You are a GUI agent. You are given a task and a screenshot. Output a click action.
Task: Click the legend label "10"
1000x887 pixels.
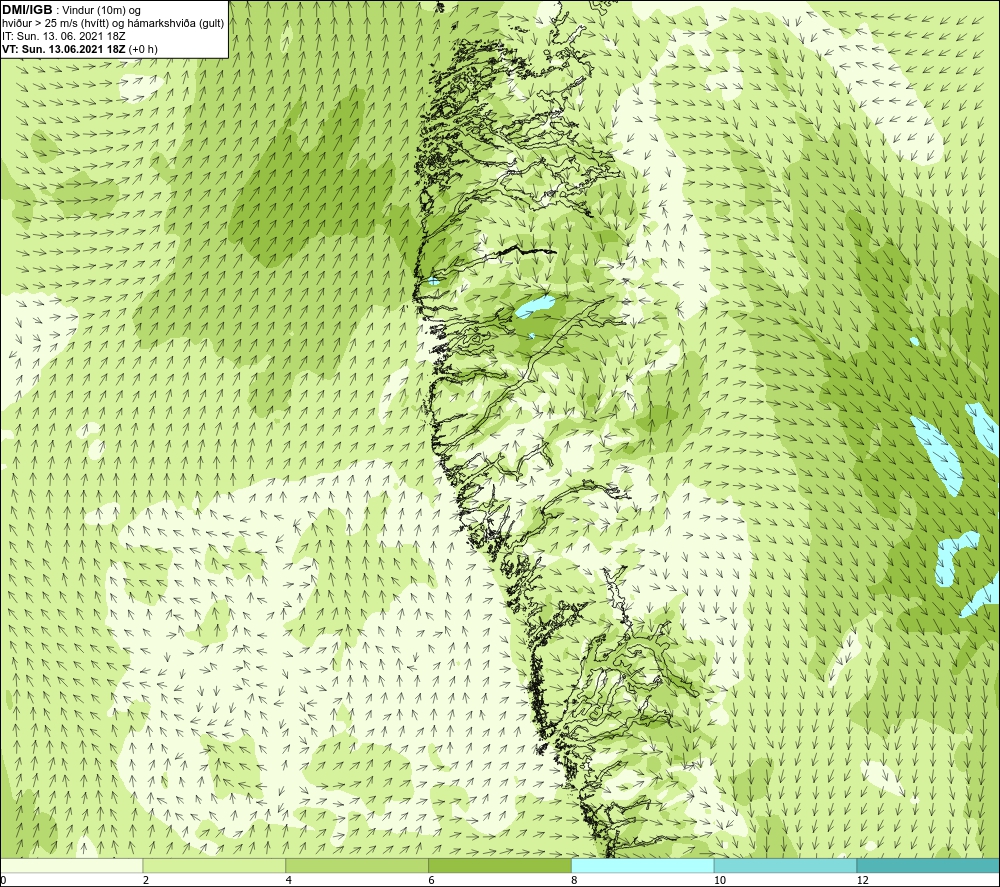click(x=720, y=880)
